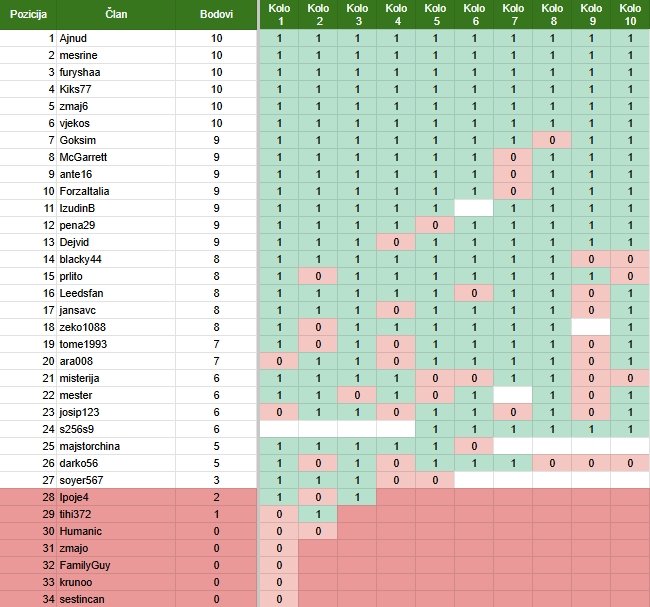Select the Bodovi value for soyer567
The width and height of the screenshot is (650, 607).
[x=216, y=480]
